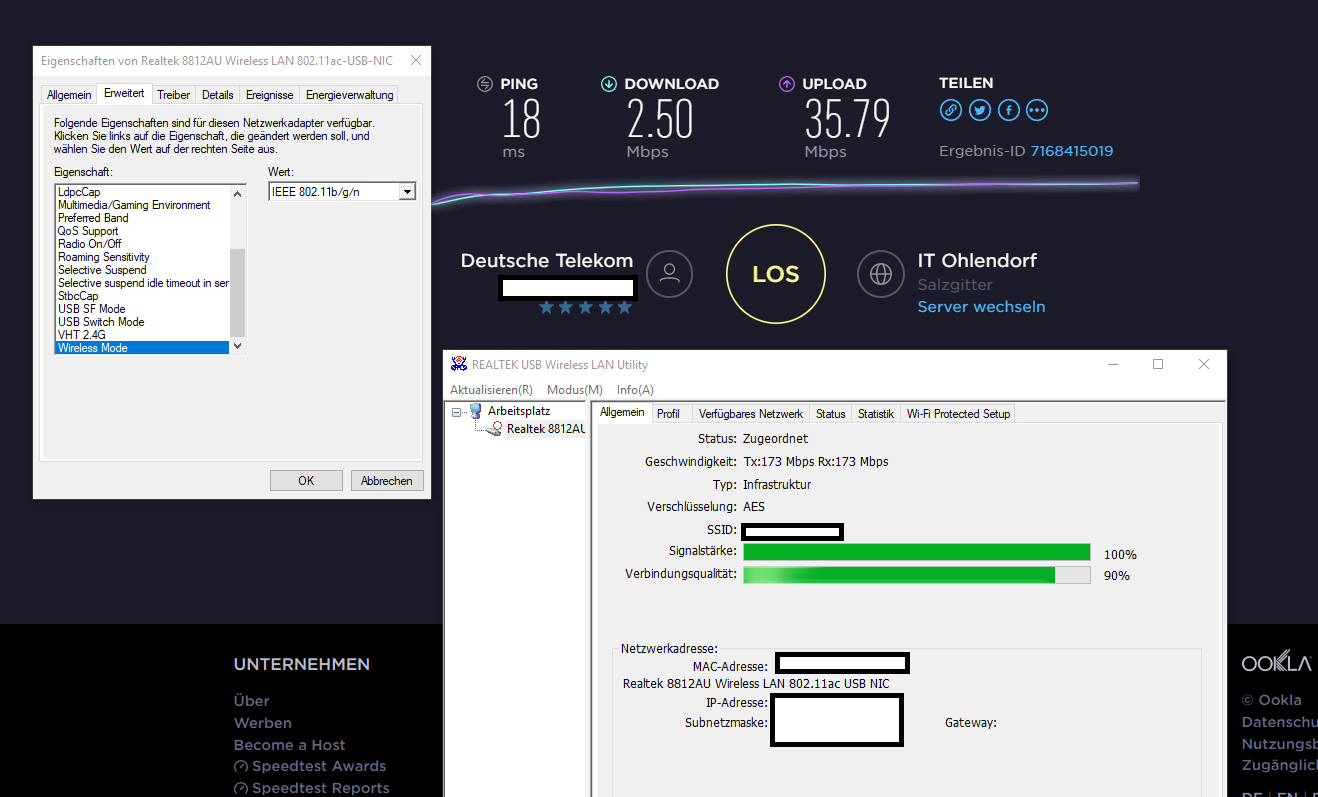Copy result link icon under Teilen
The image size is (1318, 797).
pyautogui.click(x=950, y=110)
